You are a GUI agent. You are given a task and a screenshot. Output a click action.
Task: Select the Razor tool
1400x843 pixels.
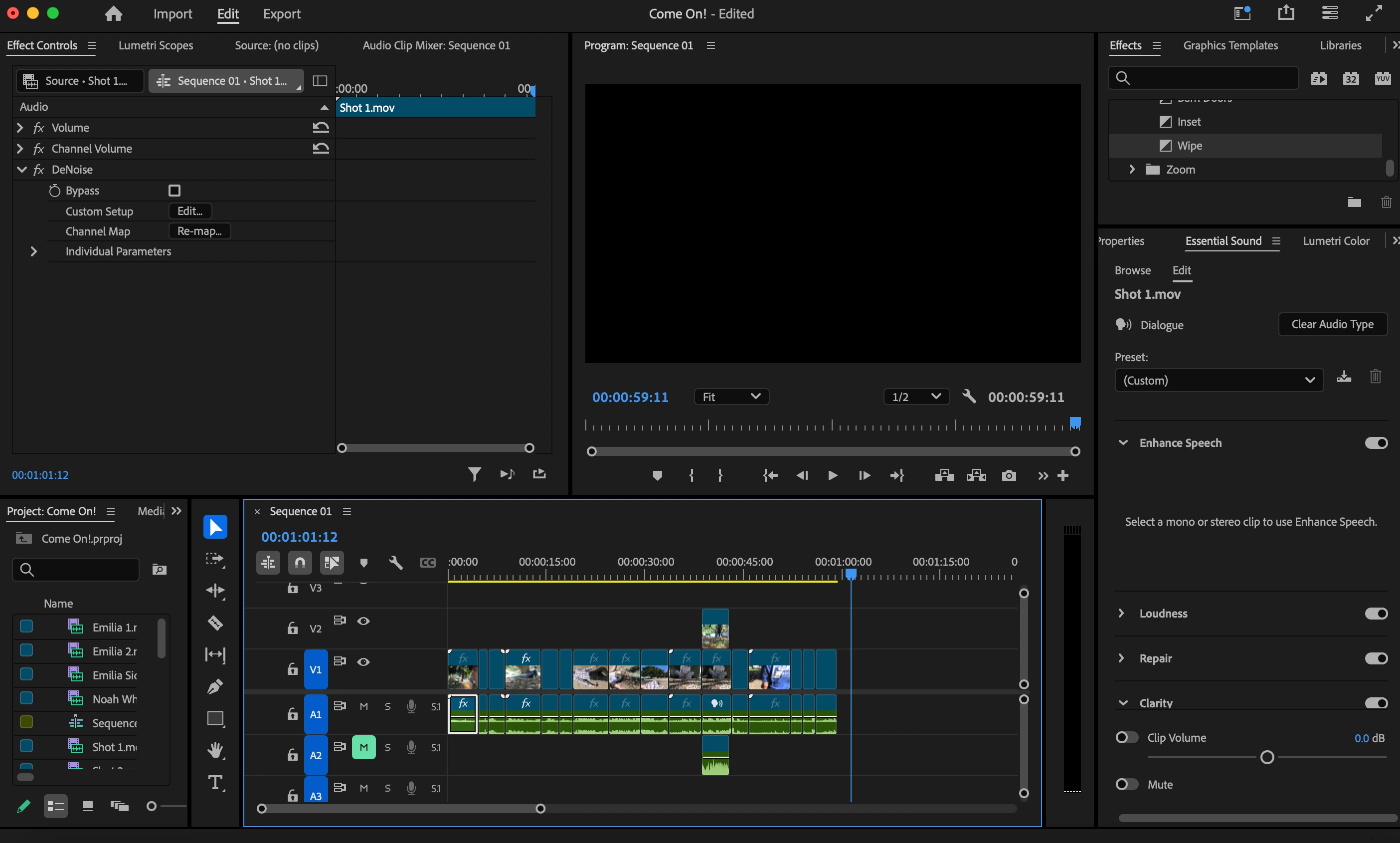point(215,623)
